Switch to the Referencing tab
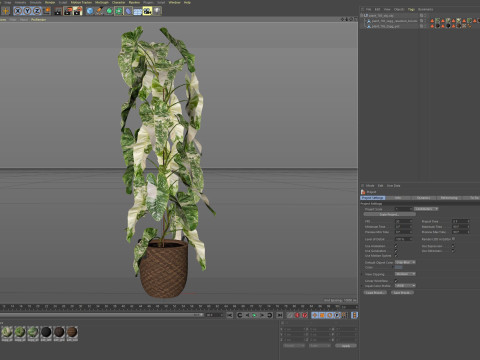Image resolution: width=480 pixels, height=360 pixels. 449,198
